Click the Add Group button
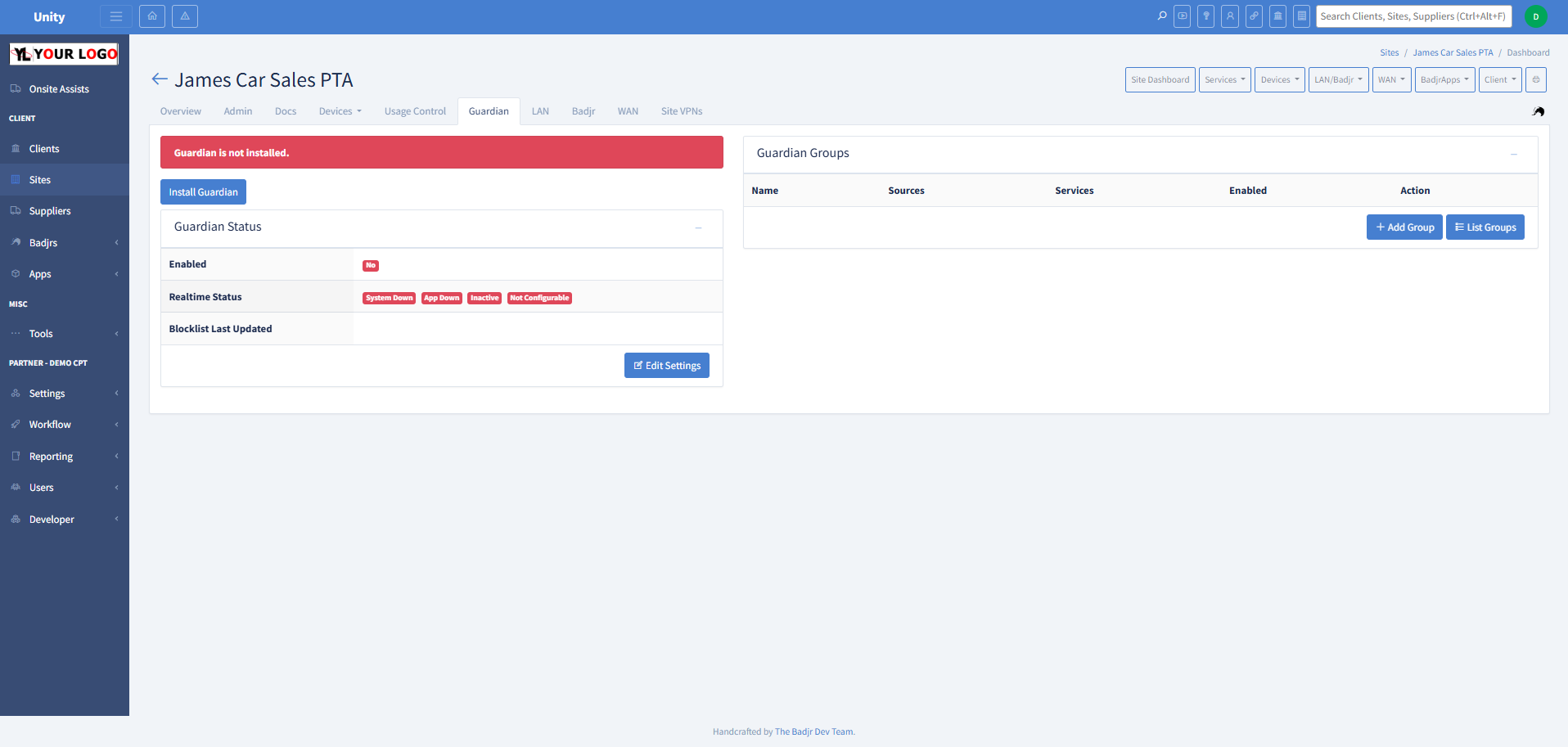 point(1404,227)
